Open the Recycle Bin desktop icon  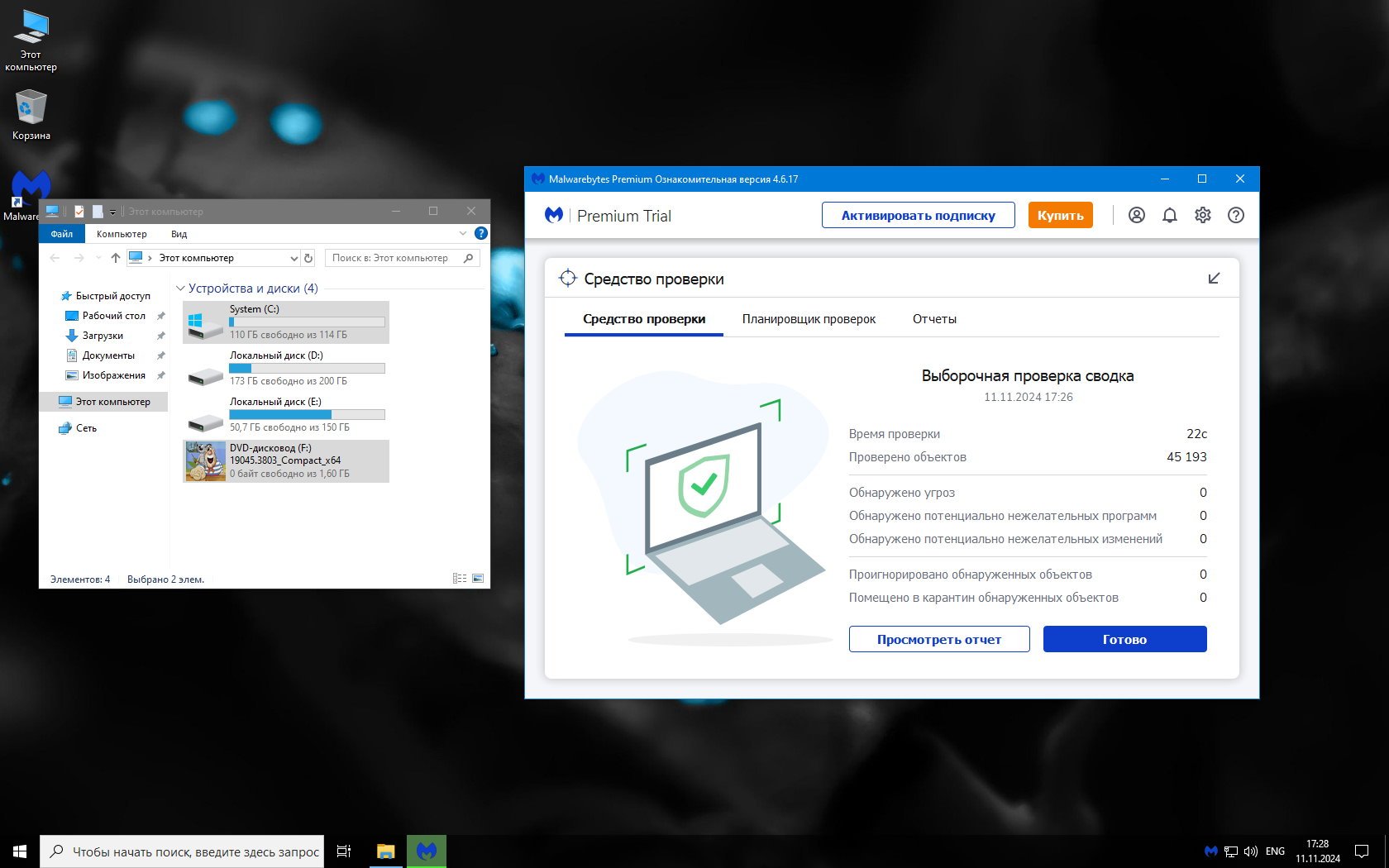point(31,115)
